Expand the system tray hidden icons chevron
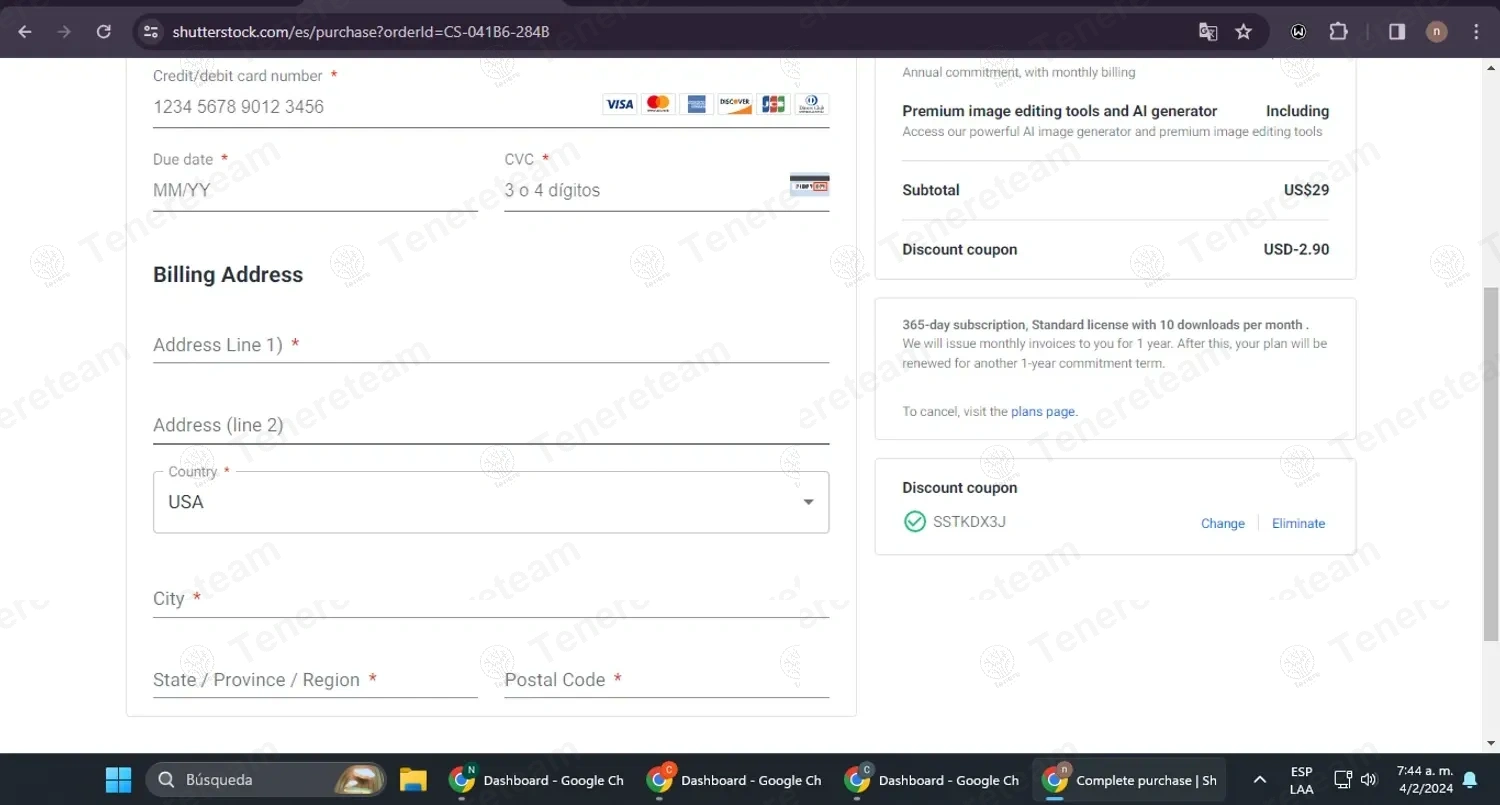 (x=1260, y=780)
